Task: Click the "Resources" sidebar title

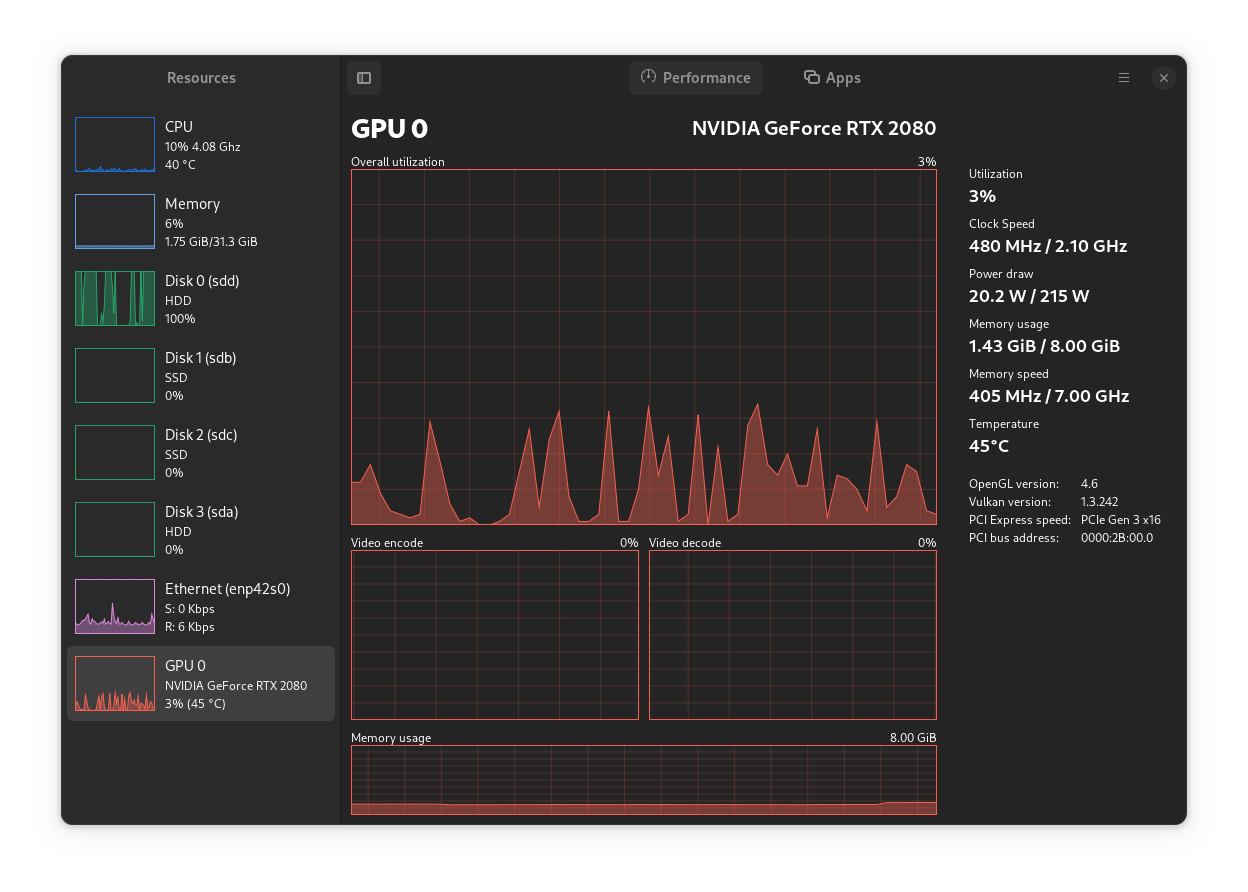Action: pos(201,78)
